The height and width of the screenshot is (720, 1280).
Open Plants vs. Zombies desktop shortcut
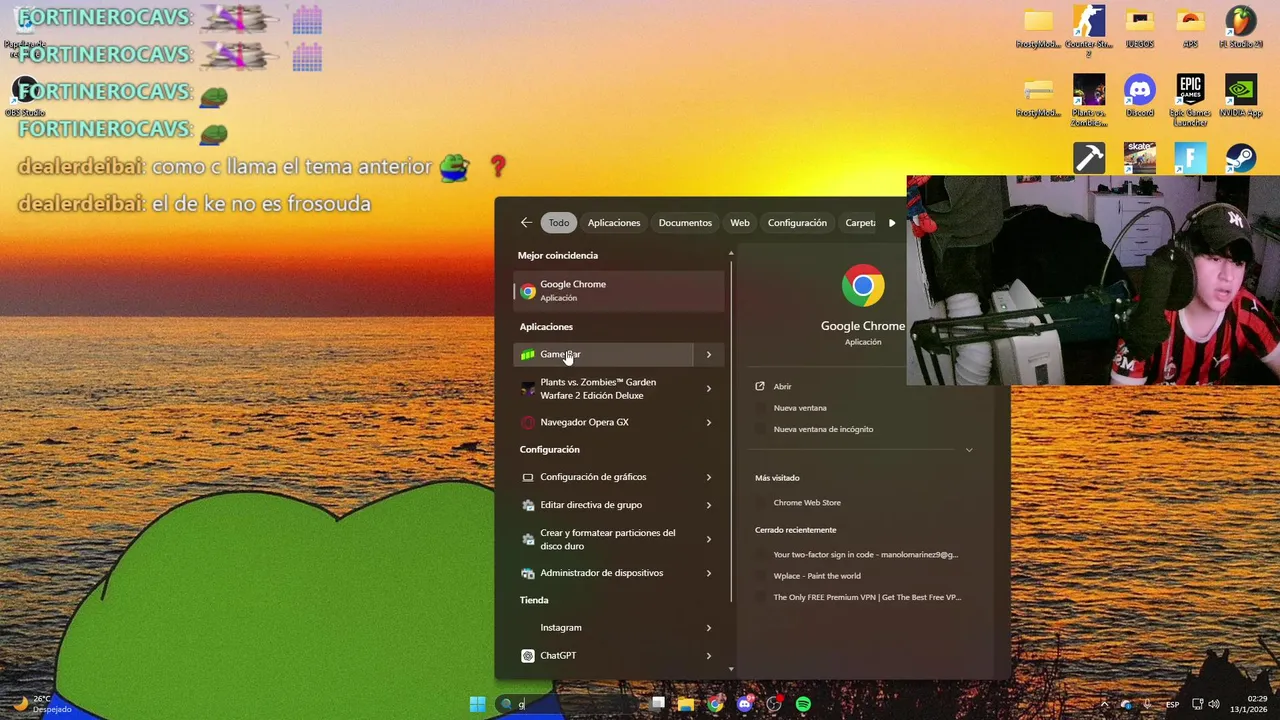point(1088,99)
